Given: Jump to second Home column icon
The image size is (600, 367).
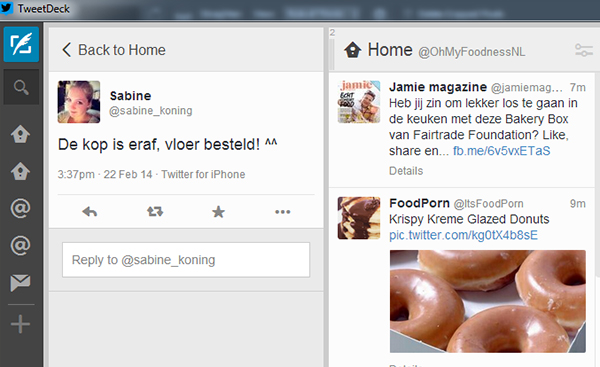Looking at the screenshot, I should click(20, 171).
